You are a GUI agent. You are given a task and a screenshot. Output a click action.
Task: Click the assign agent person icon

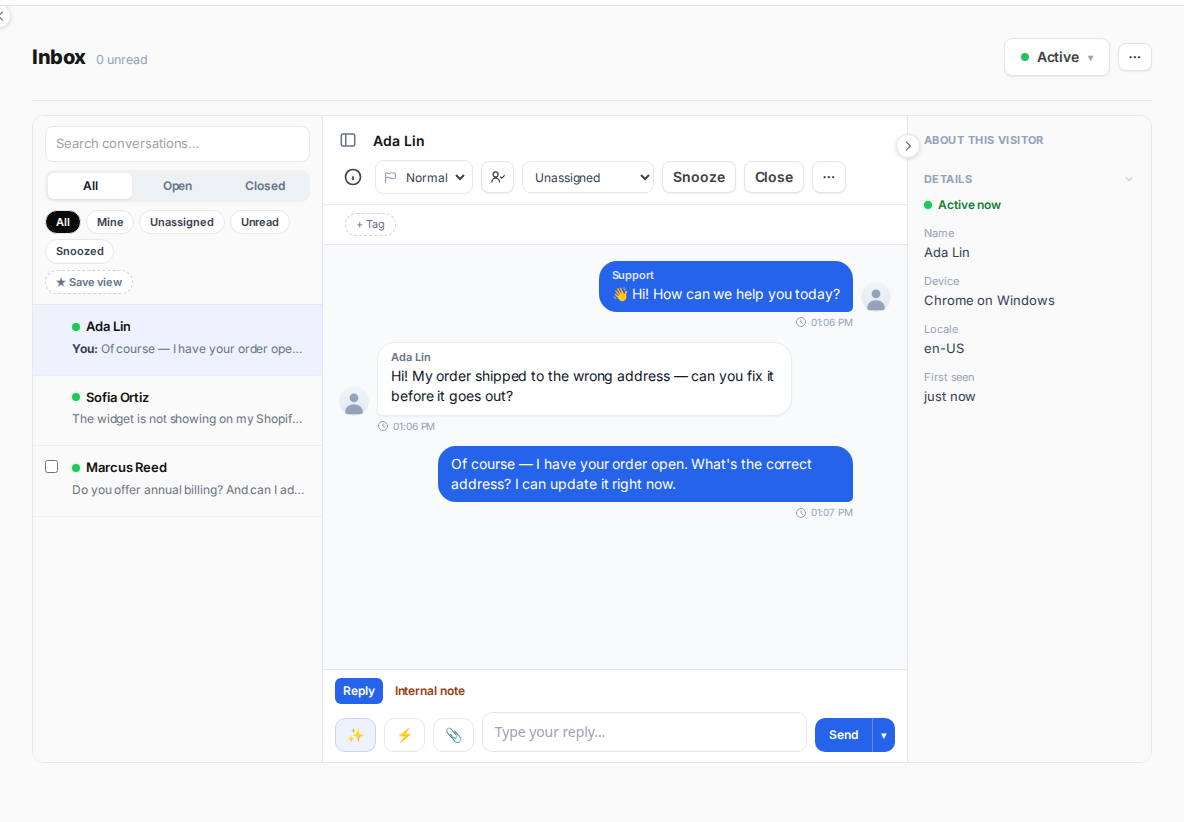(498, 177)
